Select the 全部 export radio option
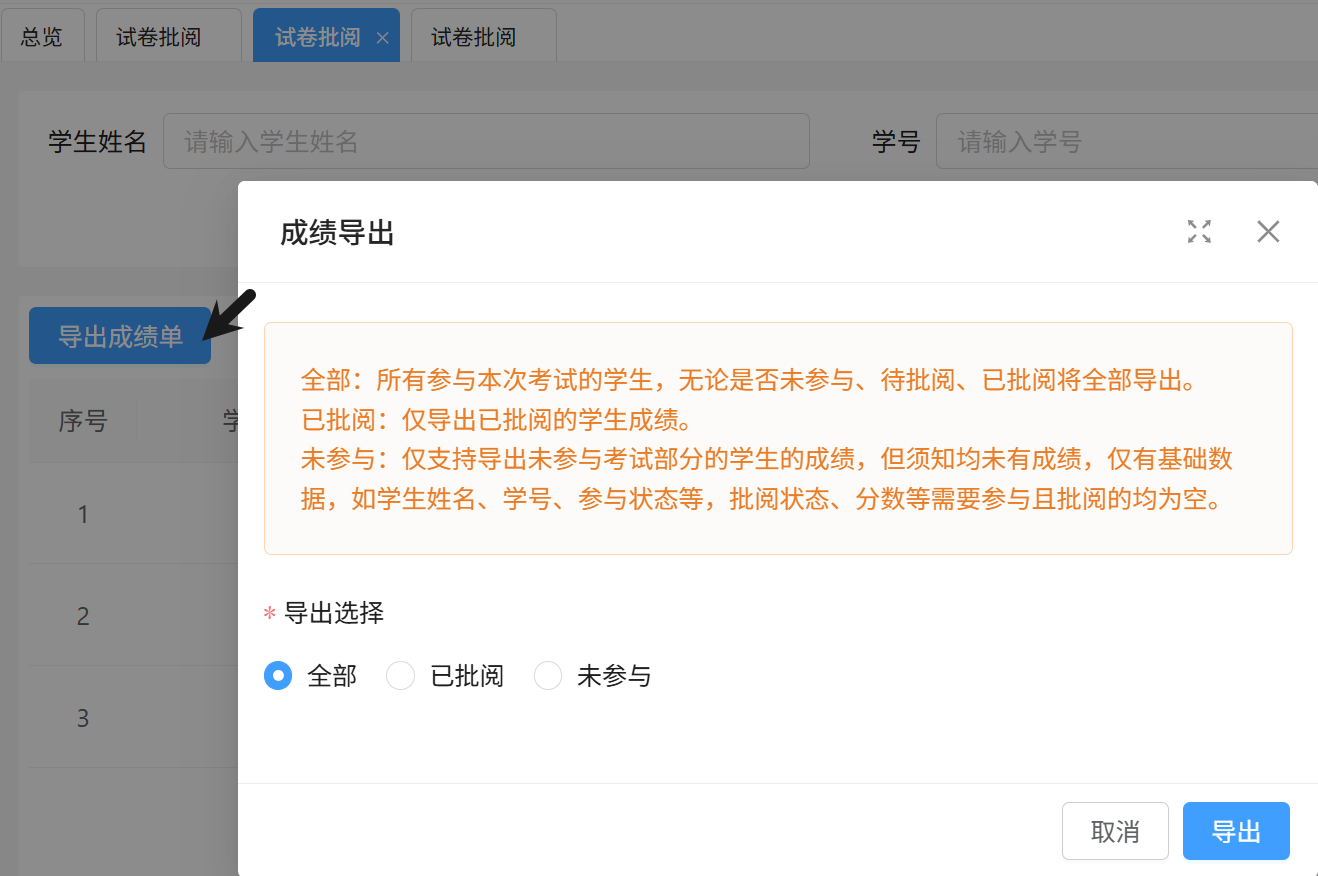This screenshot has height=876, width=1318. [x=278, y=676]
